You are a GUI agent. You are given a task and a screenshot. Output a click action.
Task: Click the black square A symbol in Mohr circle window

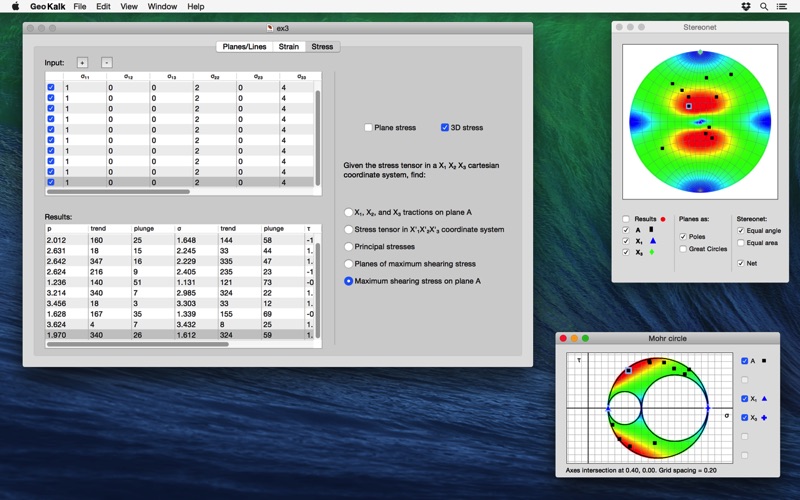tap(764, 361)
